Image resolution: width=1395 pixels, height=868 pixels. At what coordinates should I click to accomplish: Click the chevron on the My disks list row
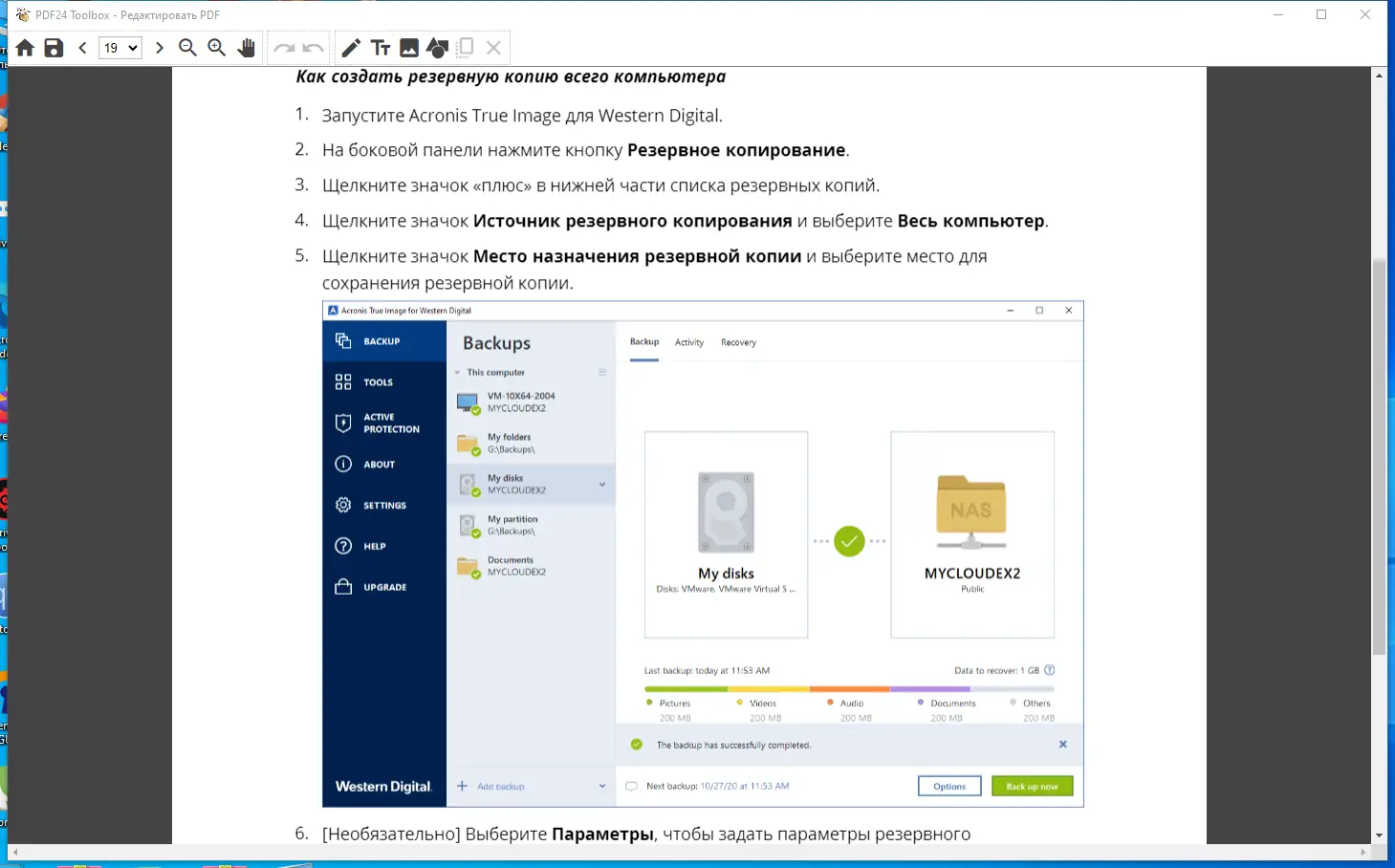602,485
